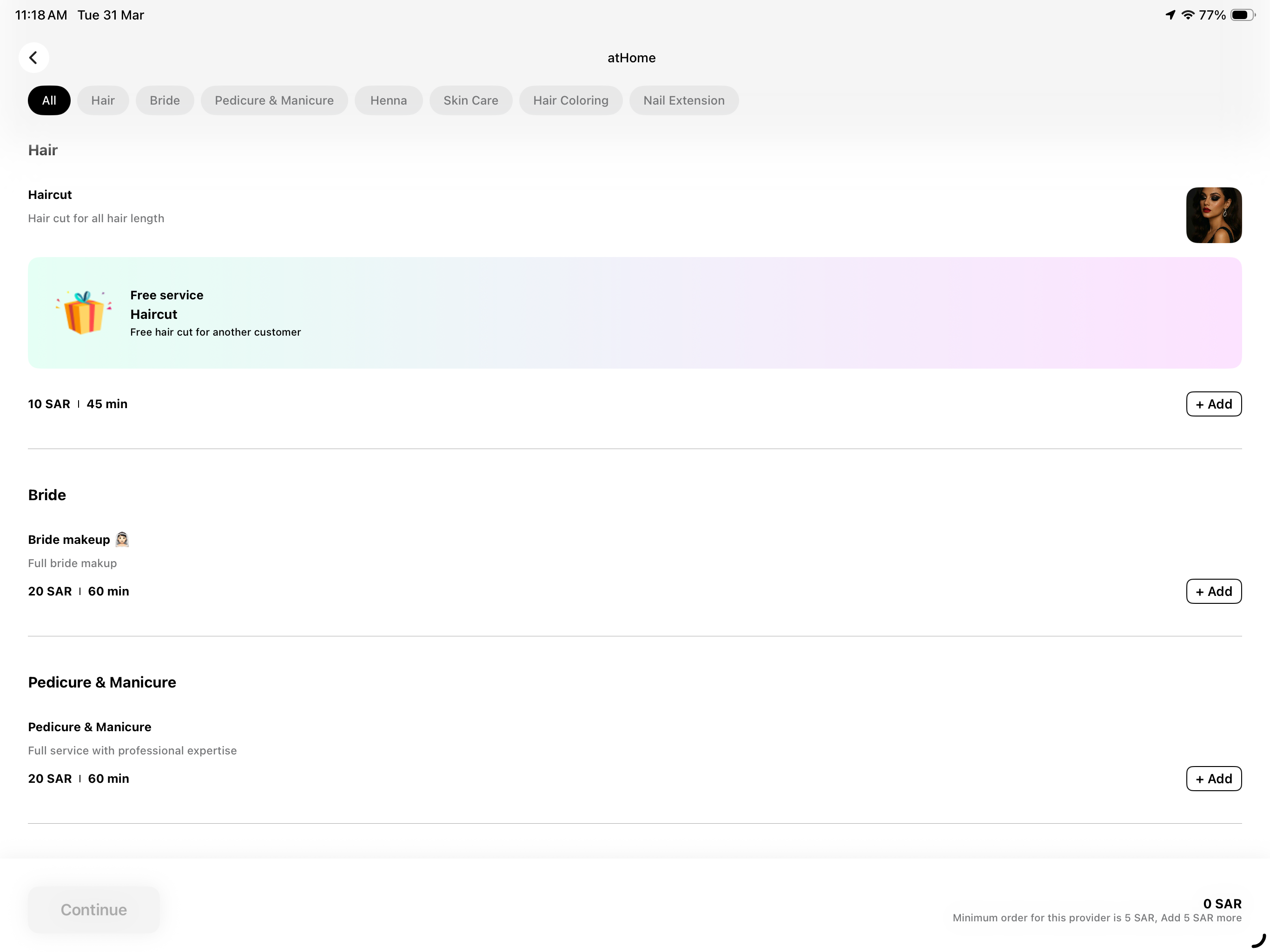Viewport: 1270px width, 952px height.
Task: Filter services by Bride
Action: pyautogui.click(x=165, y=100)
